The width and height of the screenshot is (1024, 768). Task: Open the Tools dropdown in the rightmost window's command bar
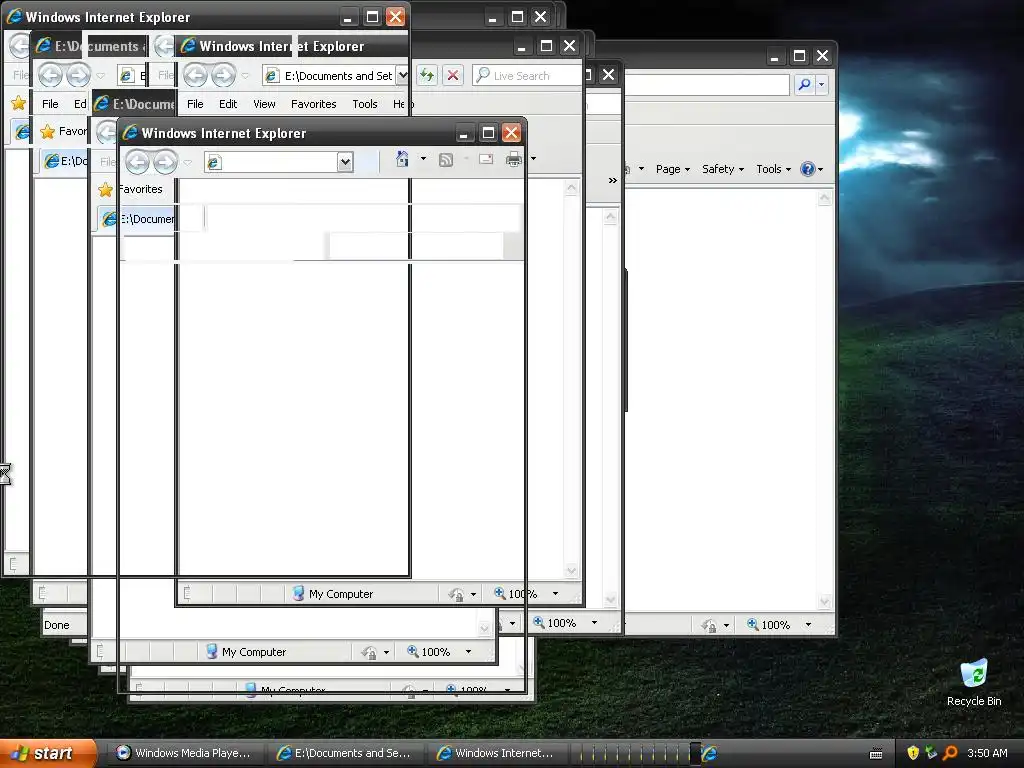pyautogui.click(x=774, y=169)
